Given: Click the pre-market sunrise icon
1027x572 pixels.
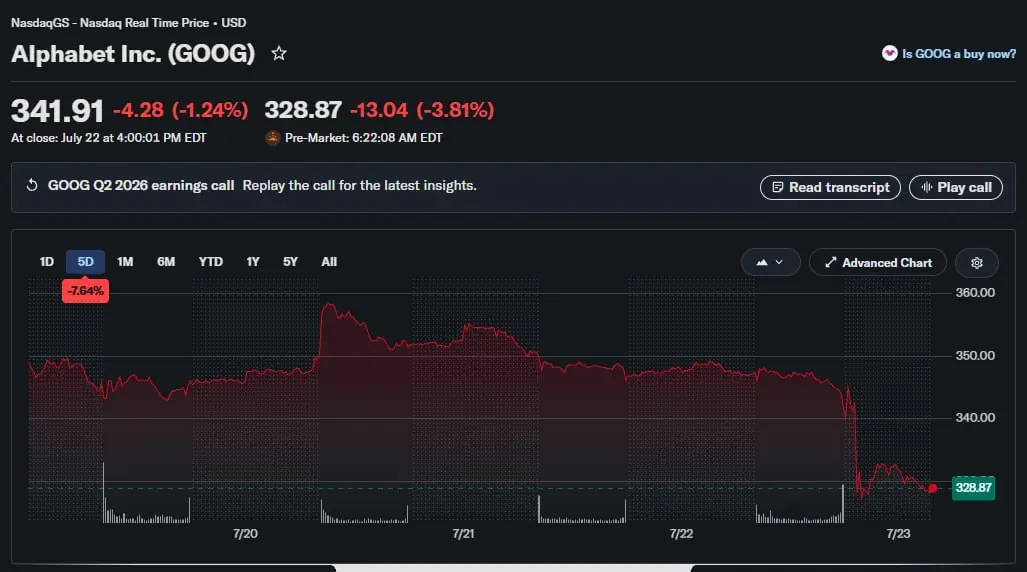Looking at the screenshot, I should tap(272, 138).
